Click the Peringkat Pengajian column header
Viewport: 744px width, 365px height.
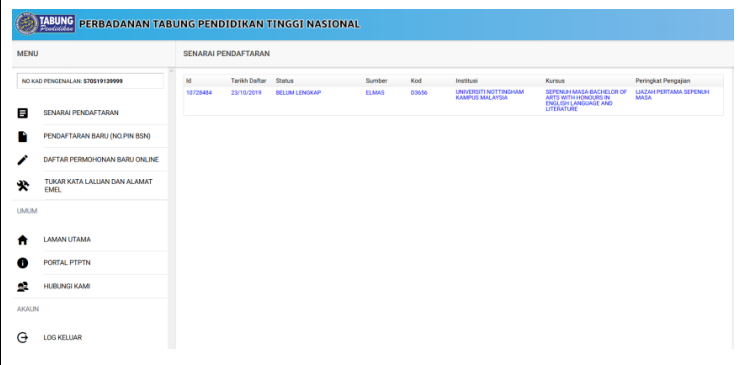point(663,81)
